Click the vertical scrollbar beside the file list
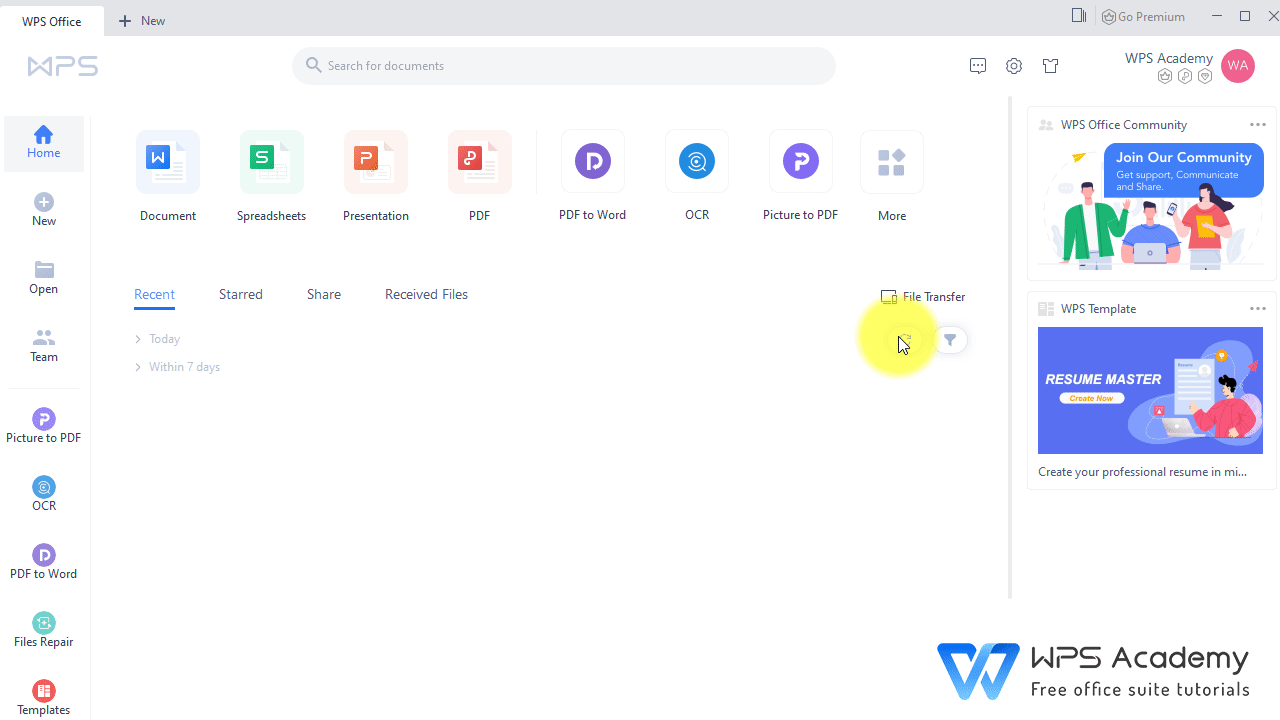 pyautogui.click(x=1009, y=348)
